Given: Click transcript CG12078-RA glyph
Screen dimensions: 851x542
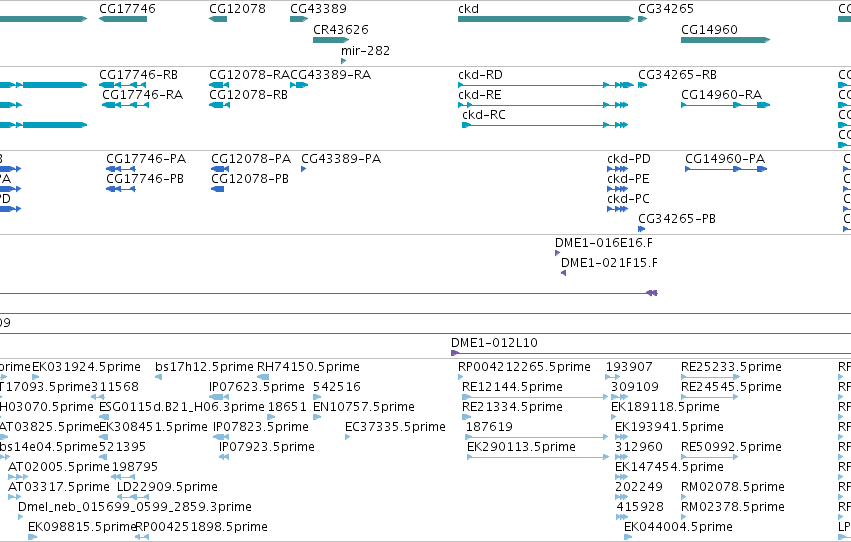Looking at the screenshot, I should pos(219,85).
